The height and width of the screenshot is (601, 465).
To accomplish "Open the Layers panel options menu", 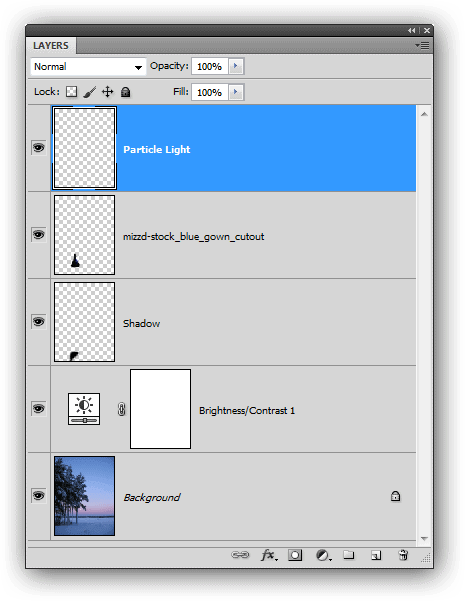I will point(422,46).
